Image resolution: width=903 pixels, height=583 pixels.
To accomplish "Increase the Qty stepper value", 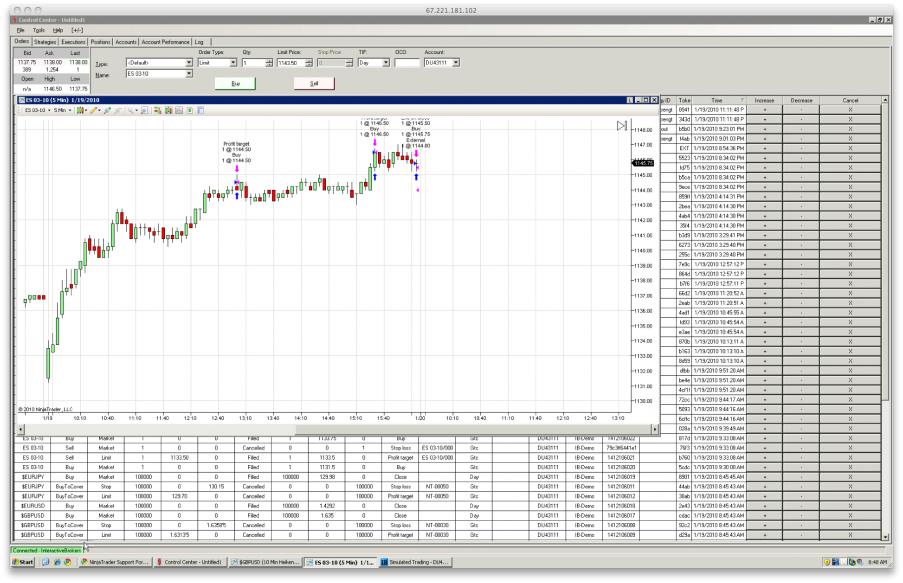I will [x=269, y=60].
